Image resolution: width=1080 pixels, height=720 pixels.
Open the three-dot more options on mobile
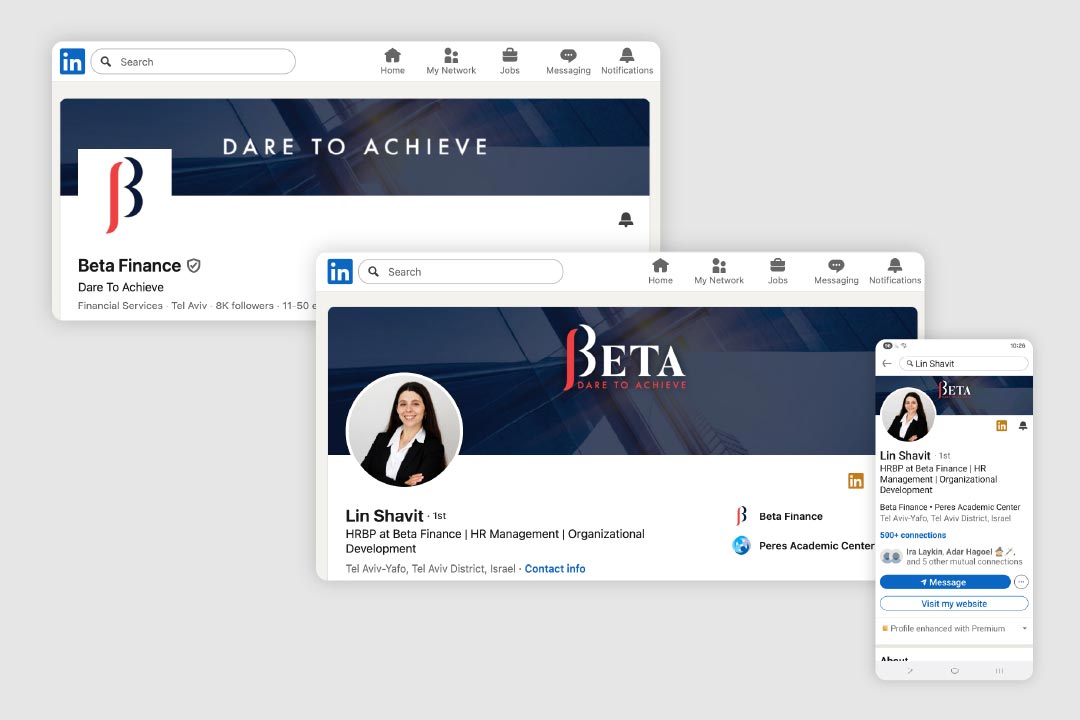click(1021, 582)
